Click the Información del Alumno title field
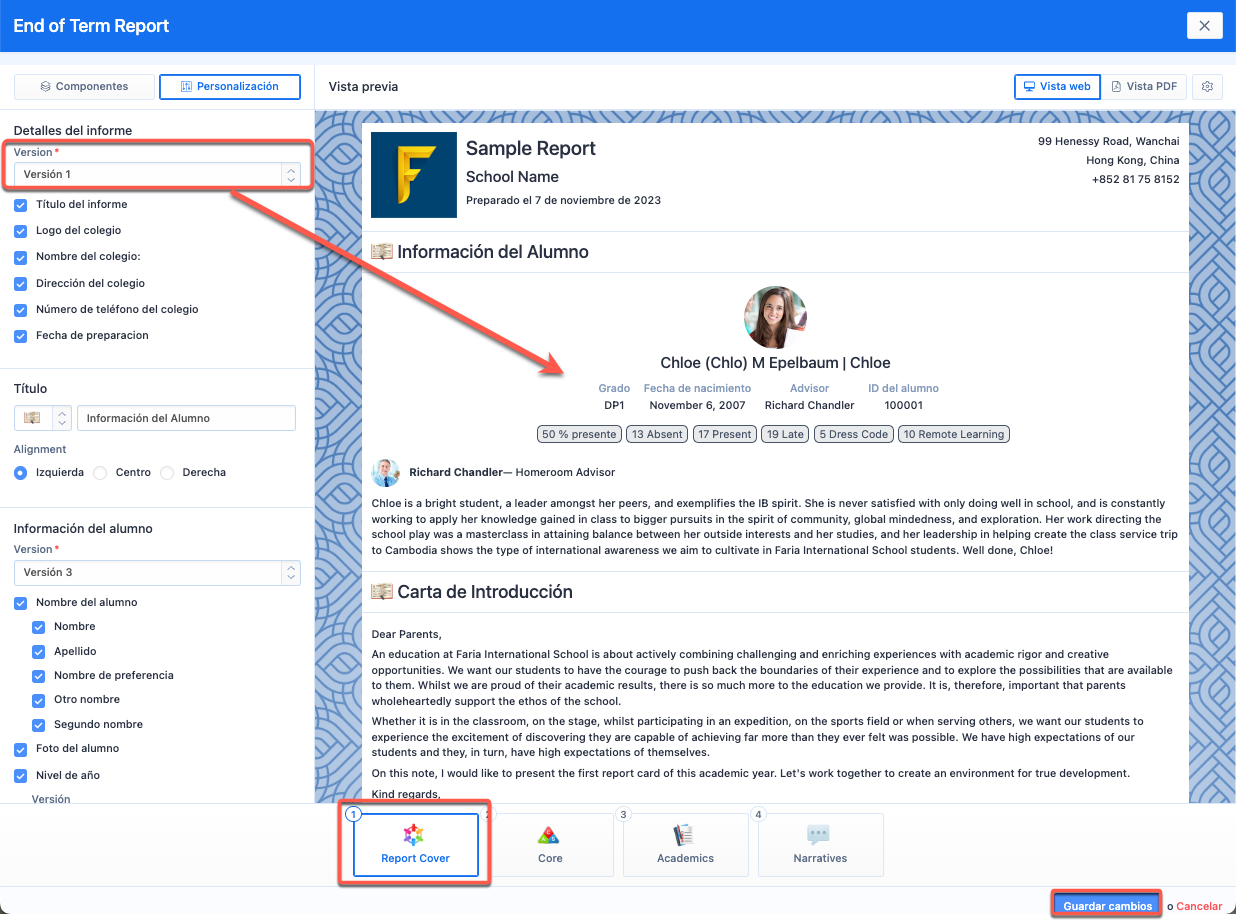 [186, 418]
